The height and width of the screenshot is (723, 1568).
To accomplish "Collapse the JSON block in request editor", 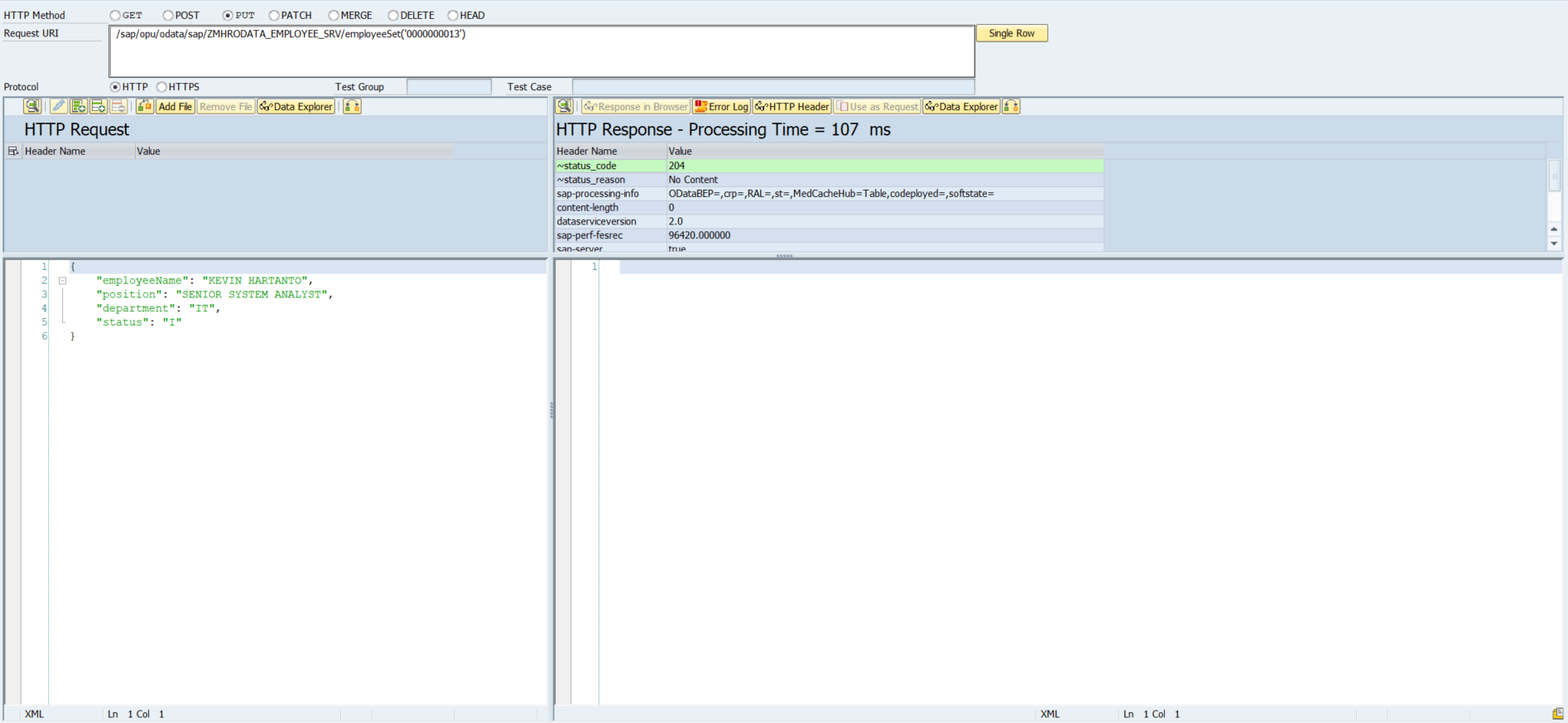I will click(62, 281).
